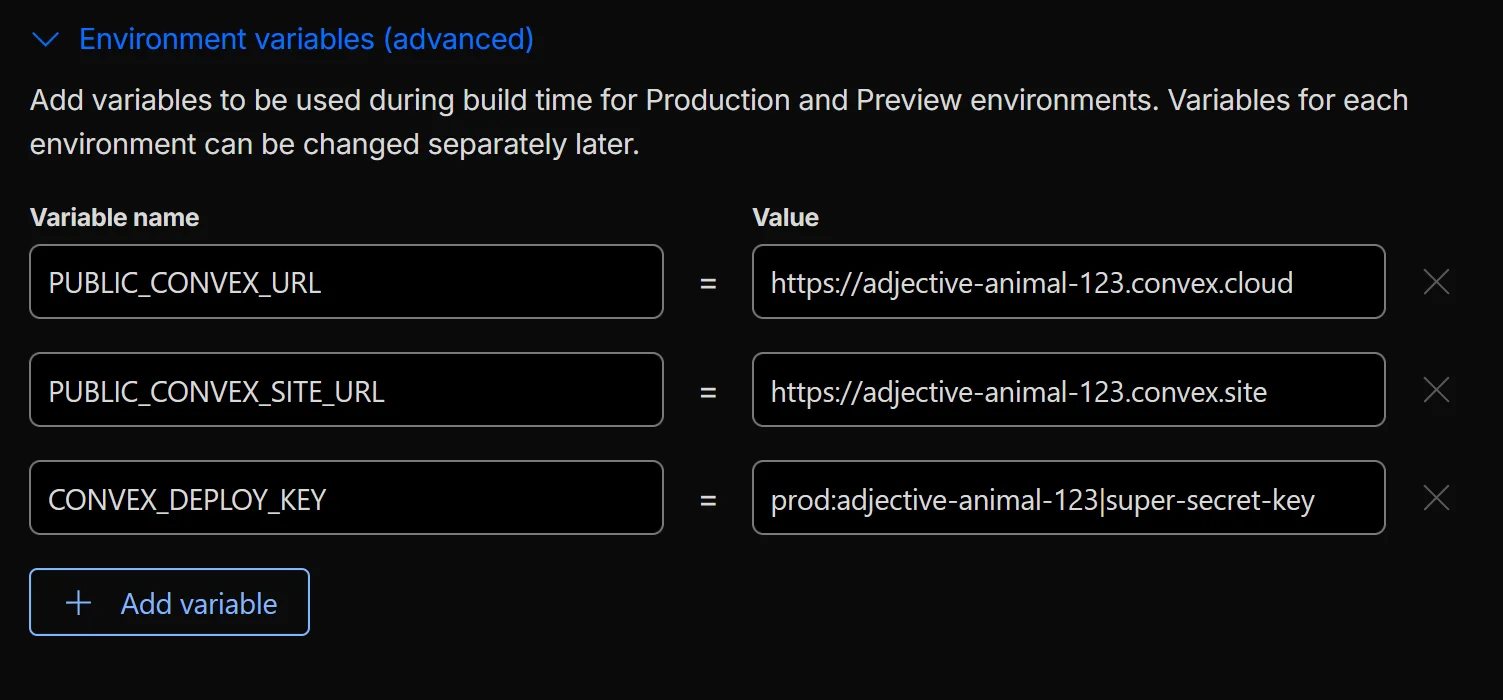
Task: Click the Environment variables (advanced) link text
Action: 306,38
